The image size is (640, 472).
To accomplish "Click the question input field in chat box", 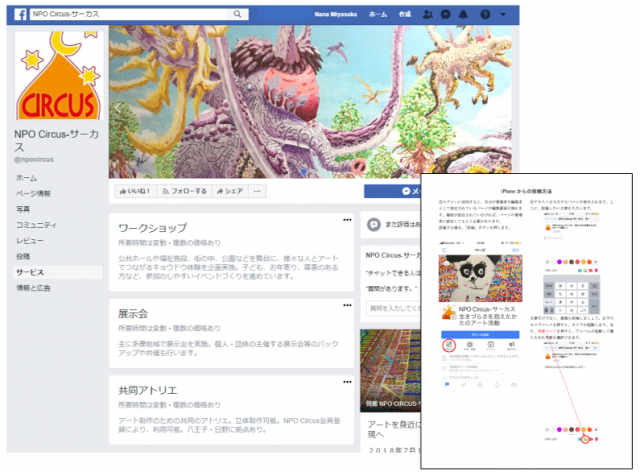I will coord(393,308).
